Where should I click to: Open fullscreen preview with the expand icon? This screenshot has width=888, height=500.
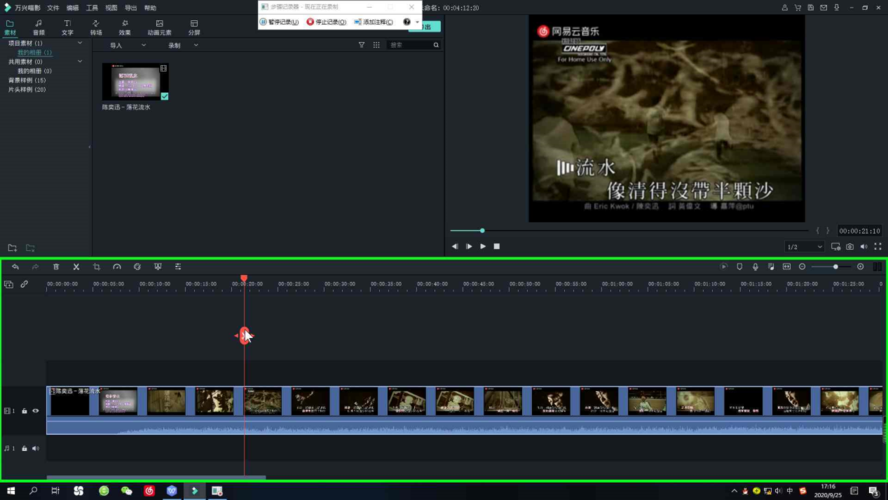pos(879,247)
